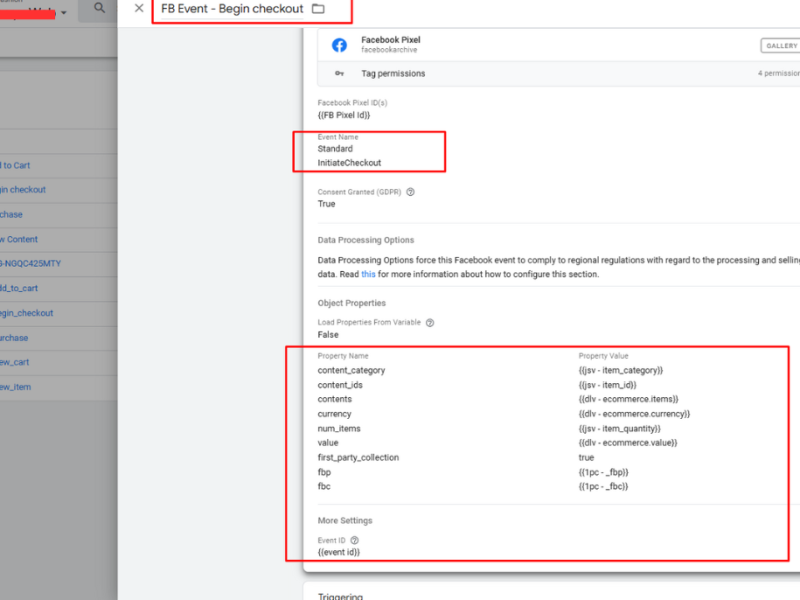
Task: Expand the Tag permissions row
Action: click(559, 73)
